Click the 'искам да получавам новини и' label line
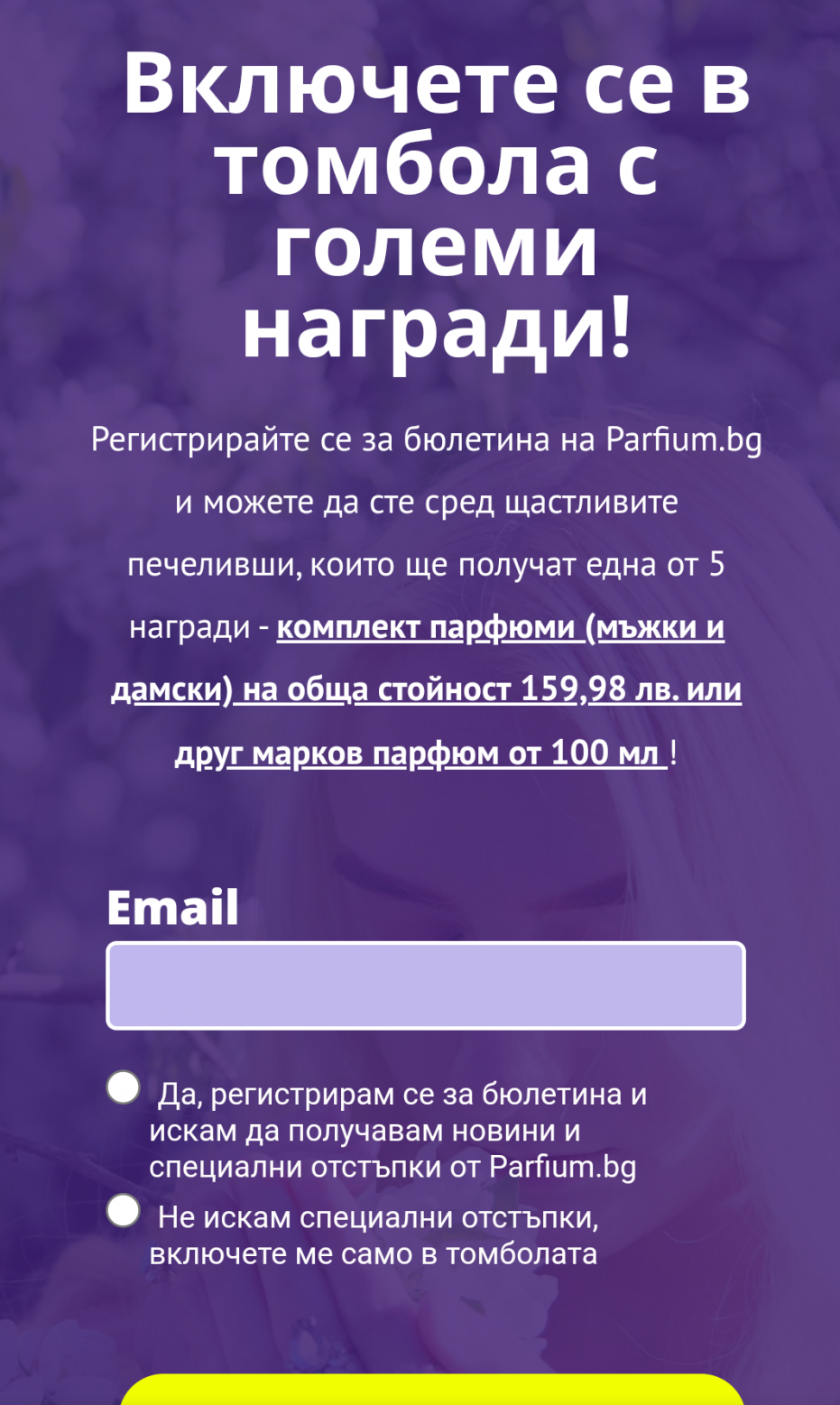Screen dimensions: 840x1405 [365, 1131]
